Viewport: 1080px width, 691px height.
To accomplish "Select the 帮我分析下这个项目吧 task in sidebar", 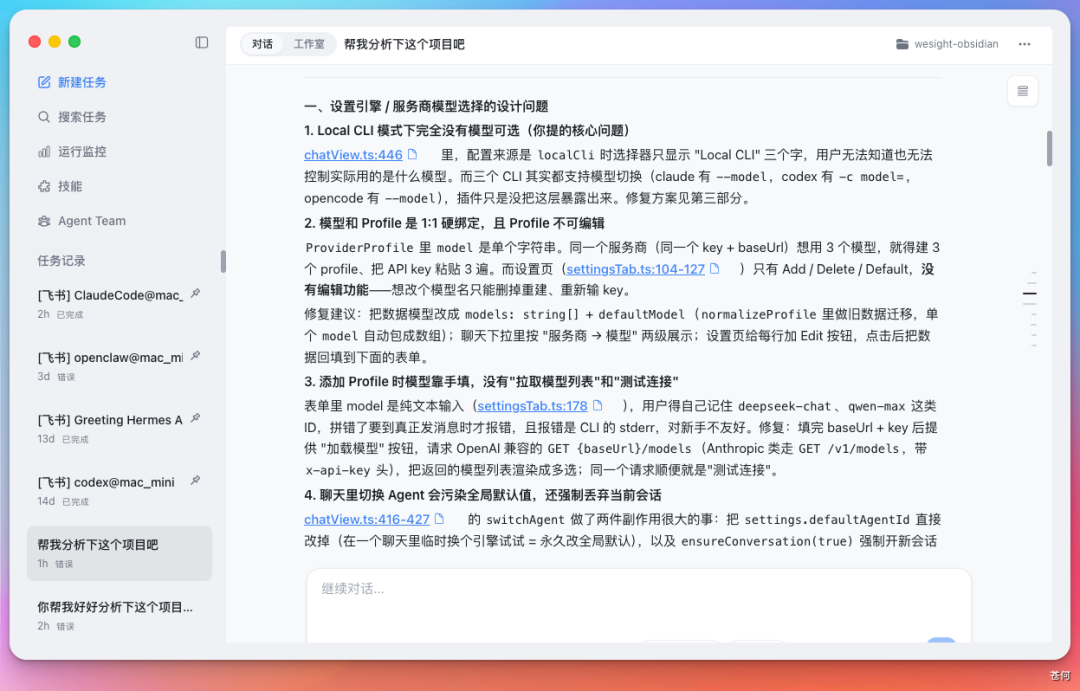I will point(119,553).
